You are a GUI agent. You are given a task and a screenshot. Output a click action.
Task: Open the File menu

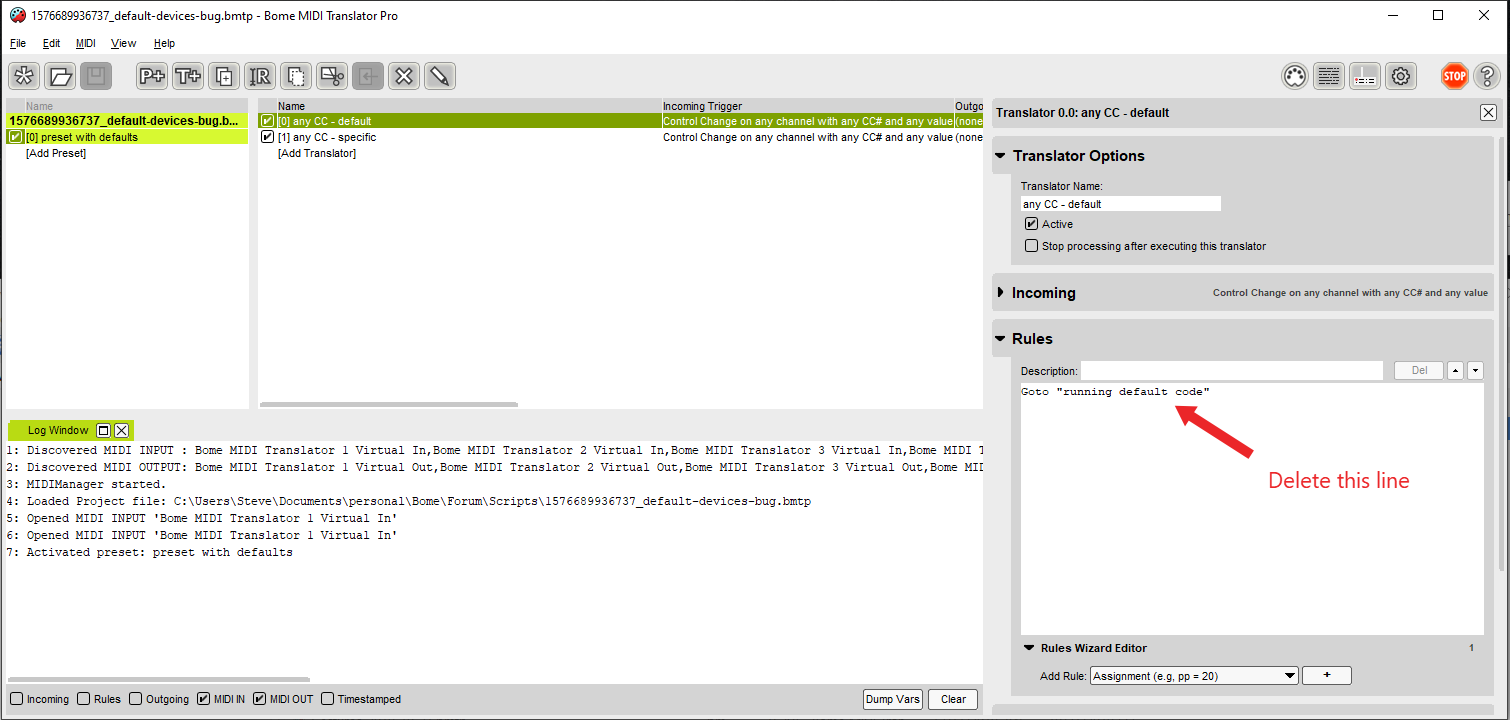[x=18, y=44]
